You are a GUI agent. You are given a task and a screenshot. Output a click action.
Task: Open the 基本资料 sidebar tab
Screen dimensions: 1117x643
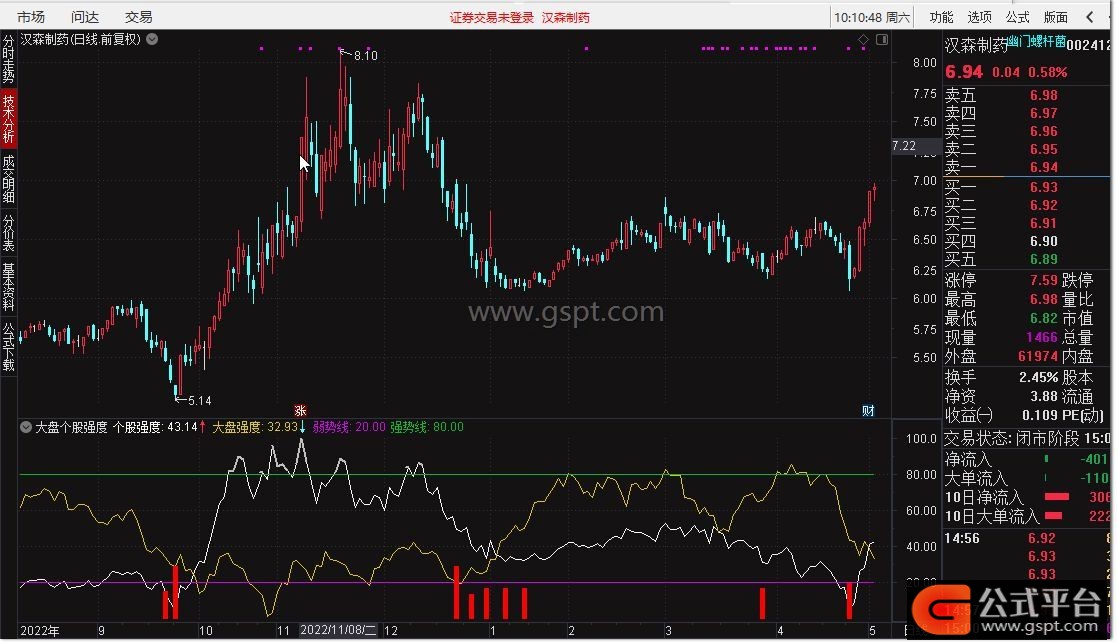coord(8,287)
